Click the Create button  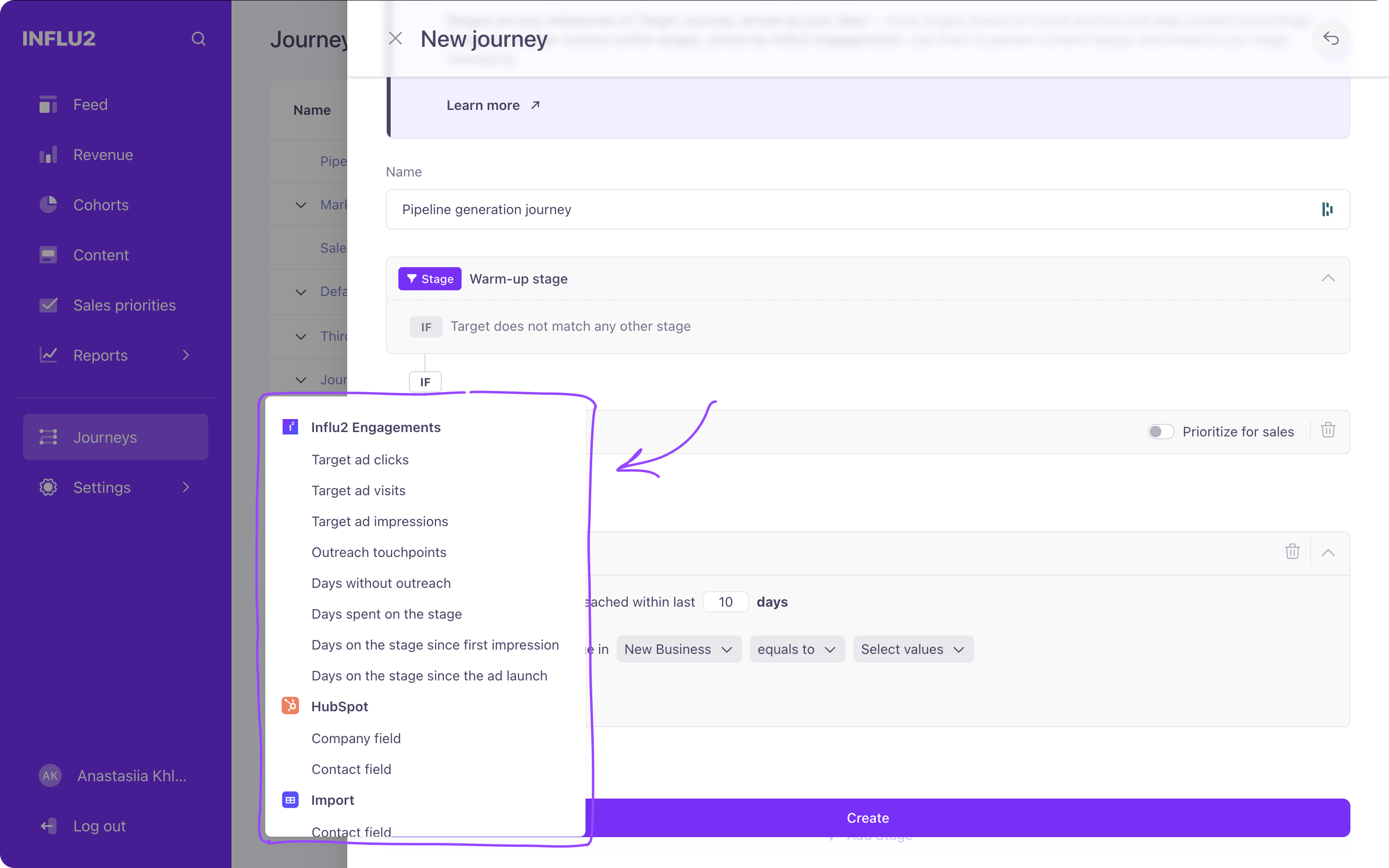pyautogui.click(x=868, y=817)
